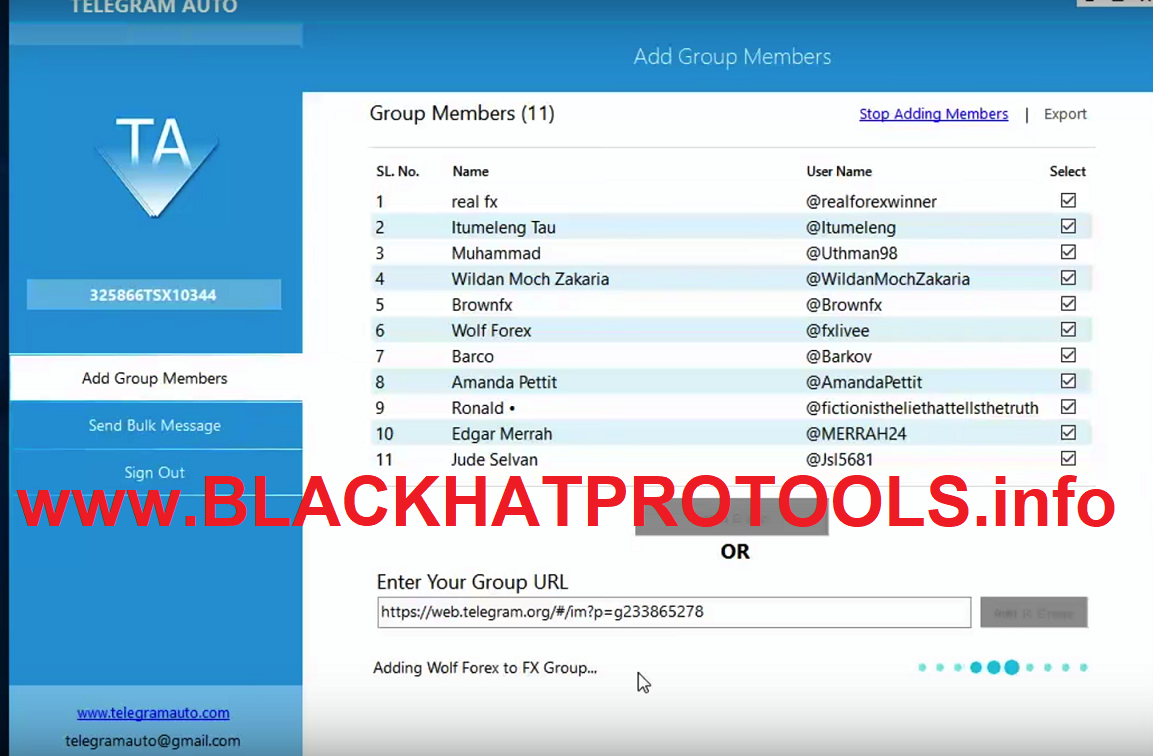1153x756 pixels.
Task: Toggle the Select checkbox for Muhammad
Action: (1068, 252)
